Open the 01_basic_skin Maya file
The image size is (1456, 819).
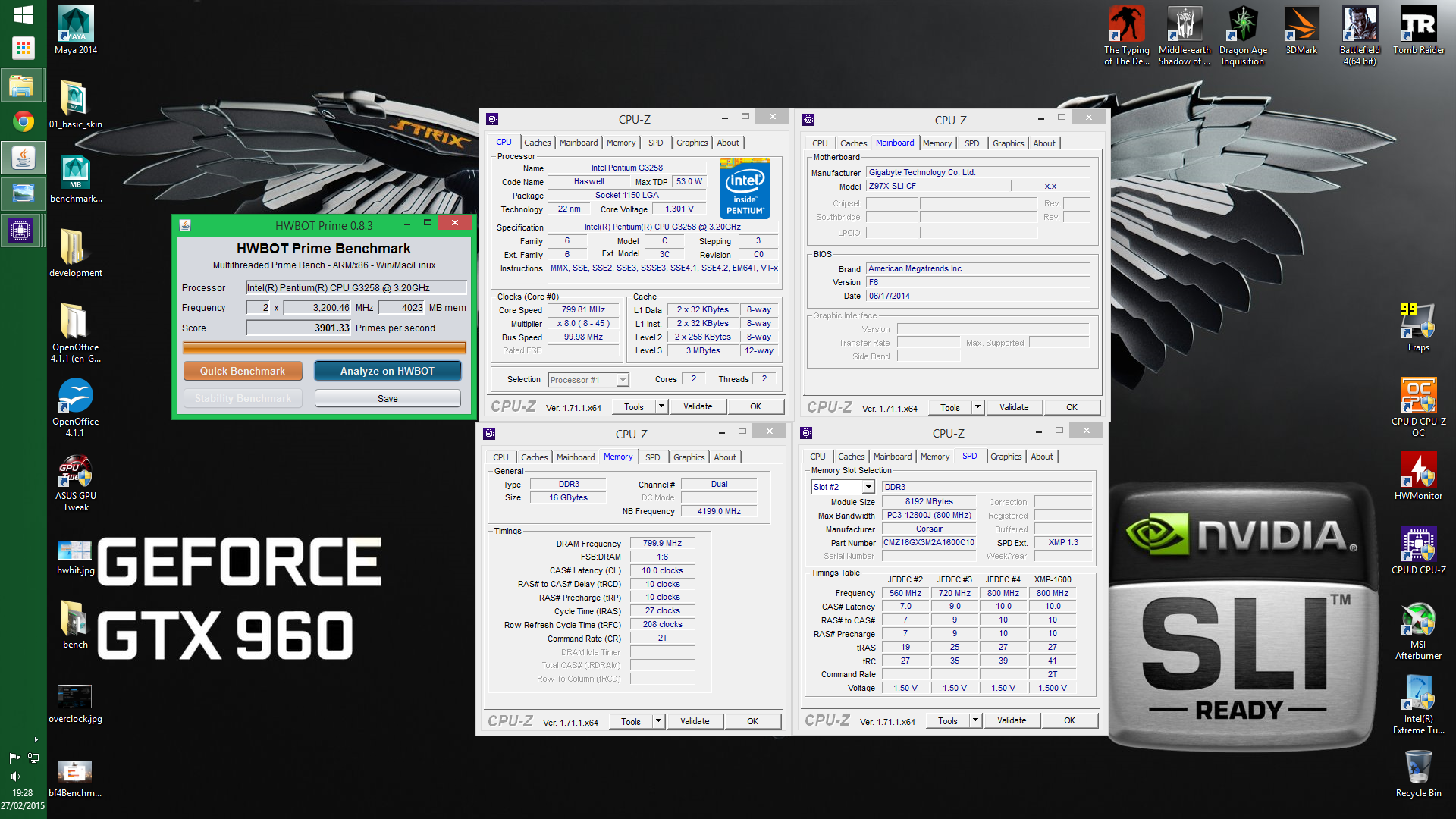(x=75, y=105)
